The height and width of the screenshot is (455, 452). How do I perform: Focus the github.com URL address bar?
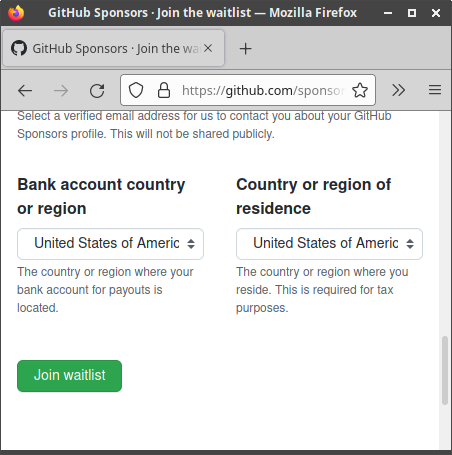tap(263, 90)
